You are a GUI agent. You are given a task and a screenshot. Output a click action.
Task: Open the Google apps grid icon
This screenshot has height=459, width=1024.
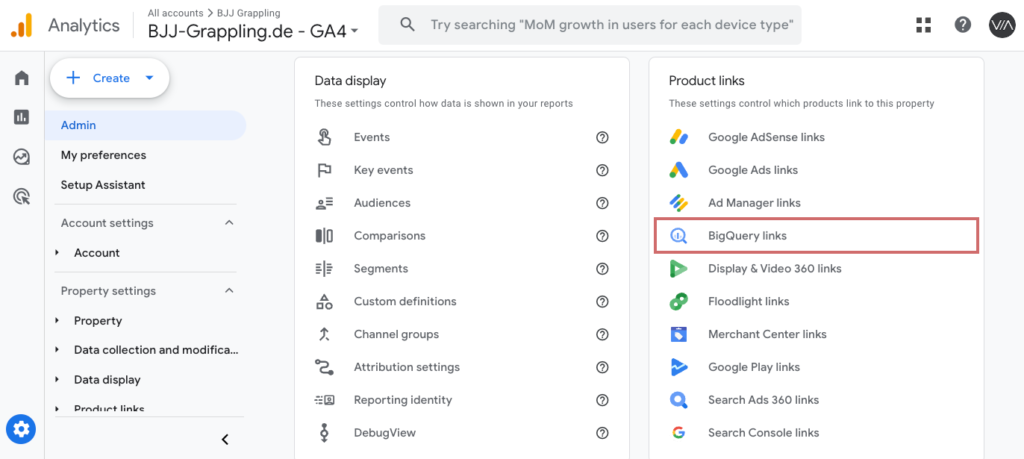(x=923, y=25)
